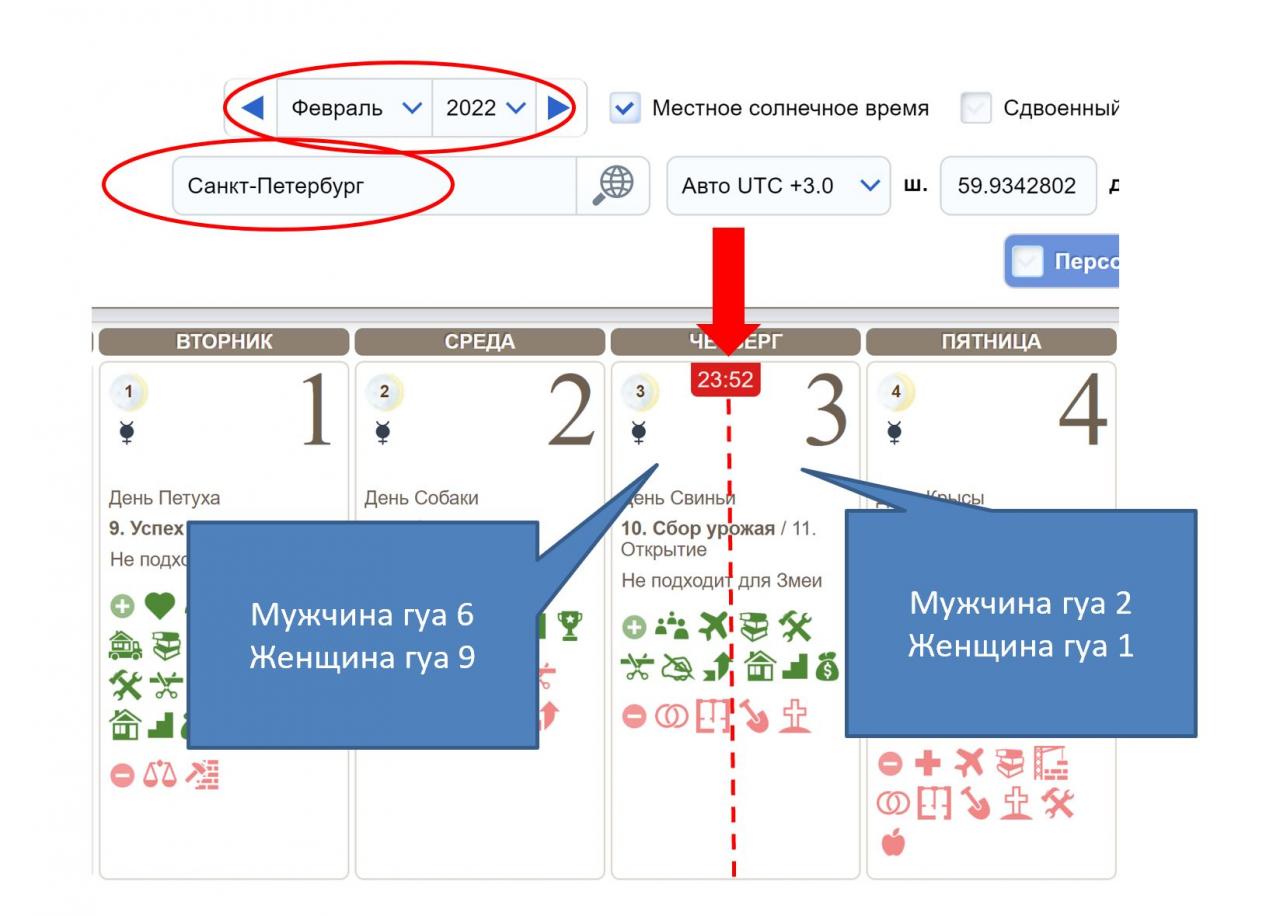This screenshot has height=916, width=1280.
Task: Click the Санкт-Петербург city input field
Action: pos(373,185)
